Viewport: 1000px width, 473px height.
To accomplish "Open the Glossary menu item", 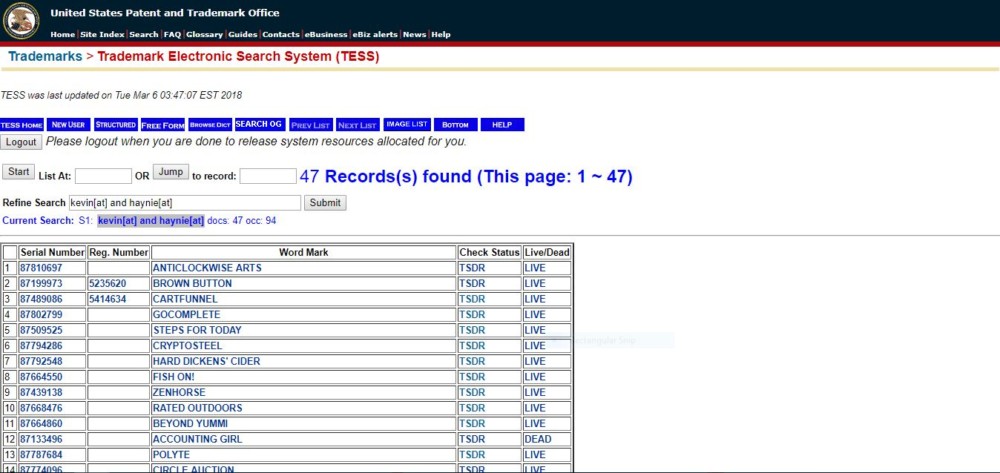I will (204, 34).
